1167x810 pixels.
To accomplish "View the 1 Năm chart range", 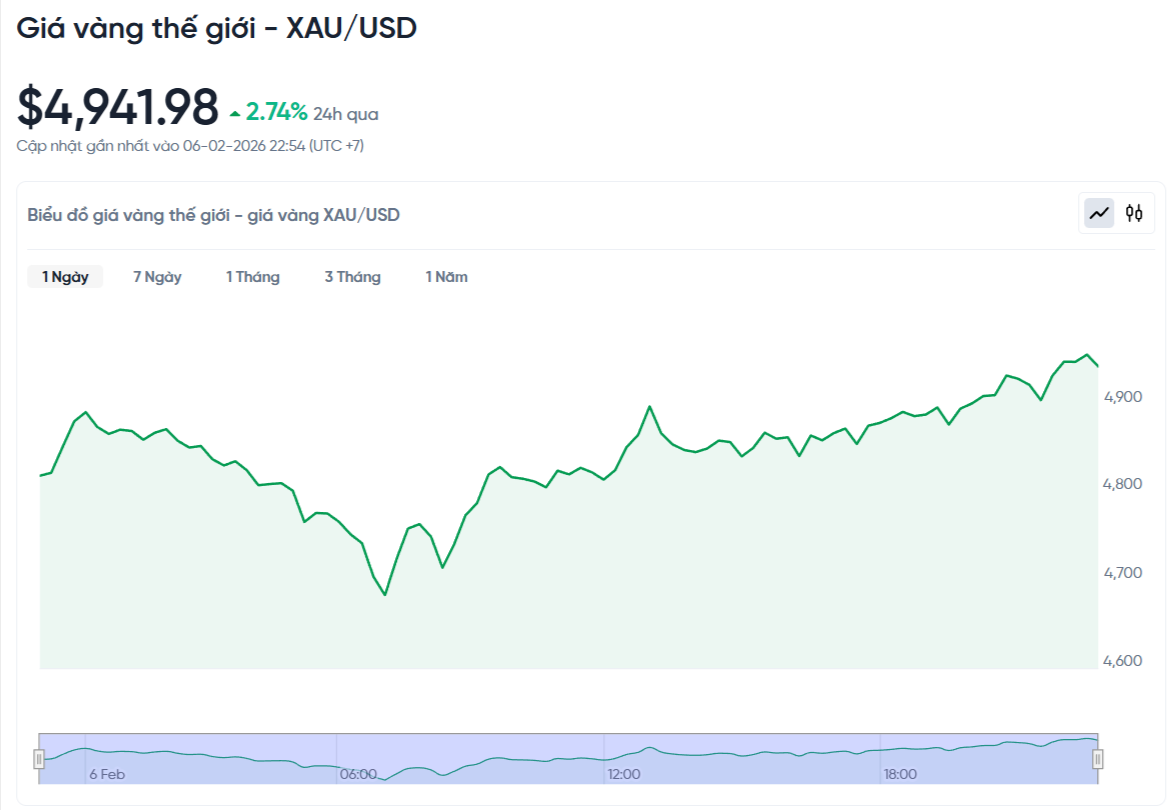I will pos(446,276).
